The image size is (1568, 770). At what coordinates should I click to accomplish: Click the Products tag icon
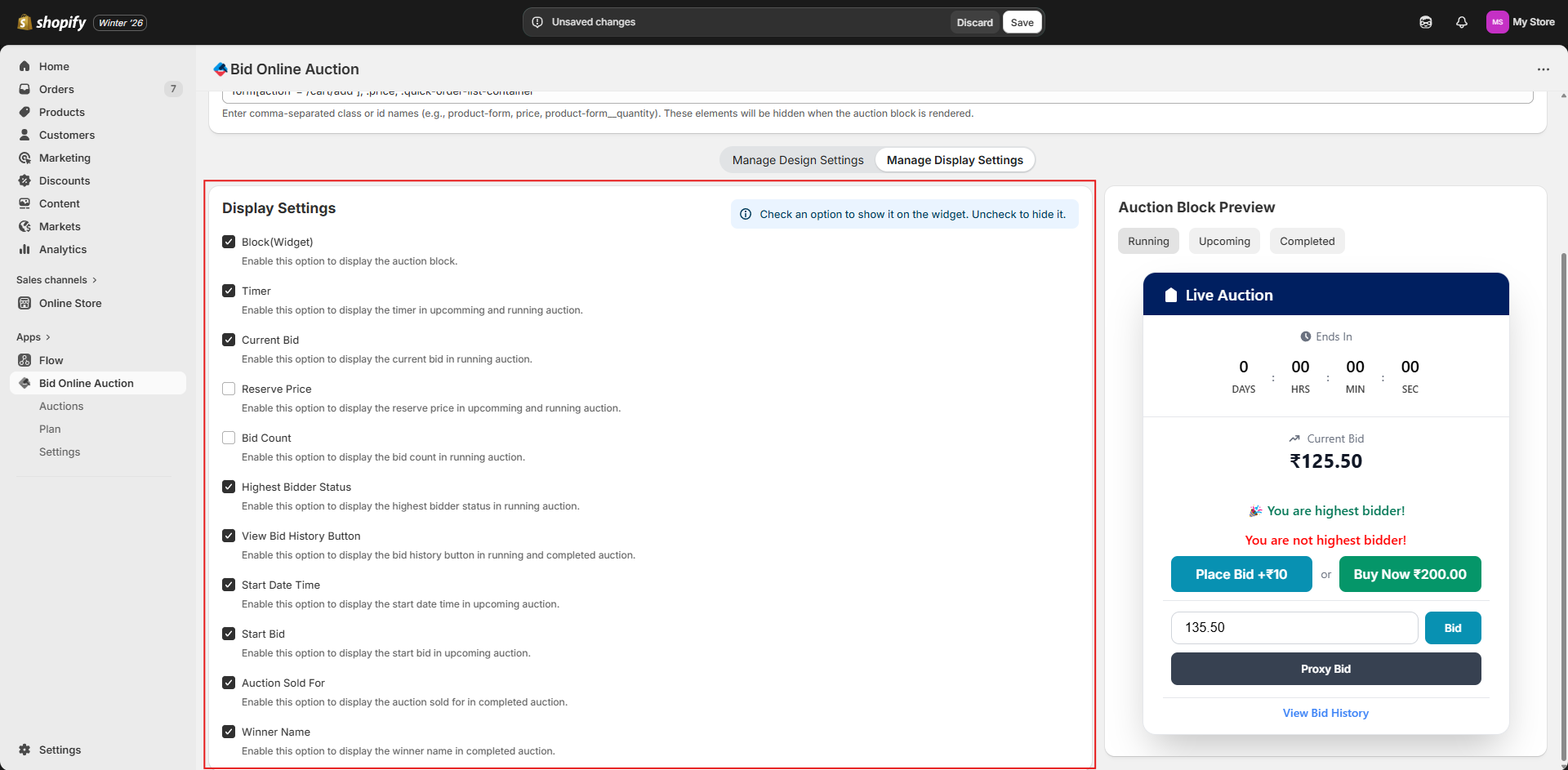coord(24,112)
